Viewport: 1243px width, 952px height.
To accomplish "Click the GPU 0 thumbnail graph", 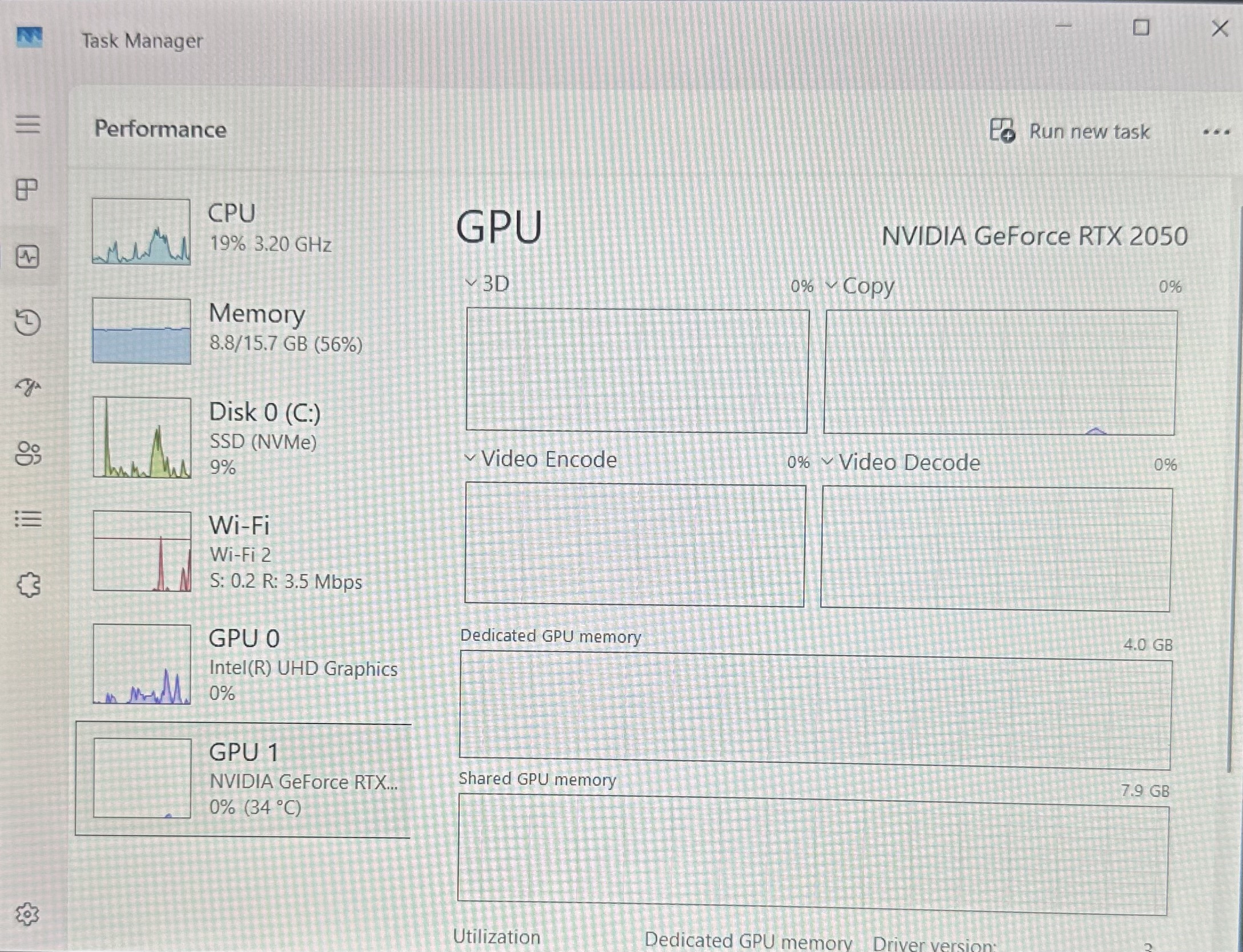I will (142, 664).
